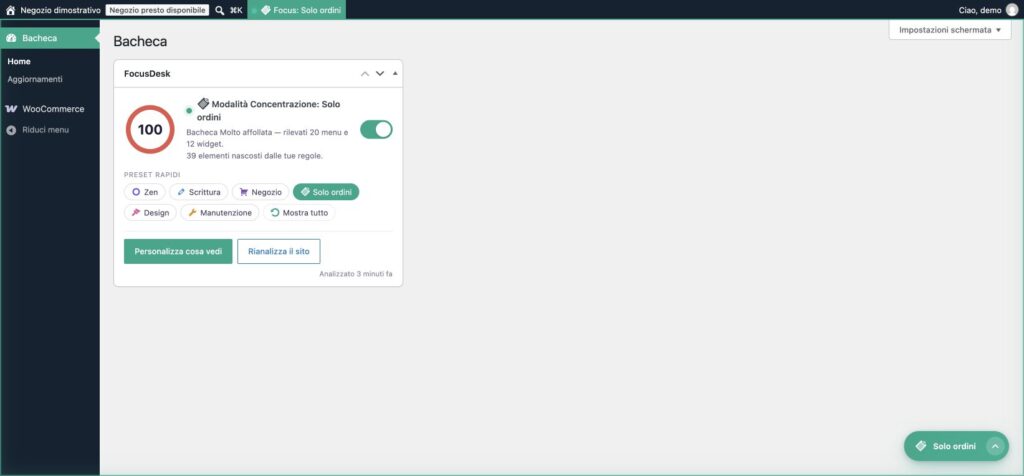The image size is (1024, 476).
Task: Click the demo user avatar
Action: click(x=1012, y=10)
